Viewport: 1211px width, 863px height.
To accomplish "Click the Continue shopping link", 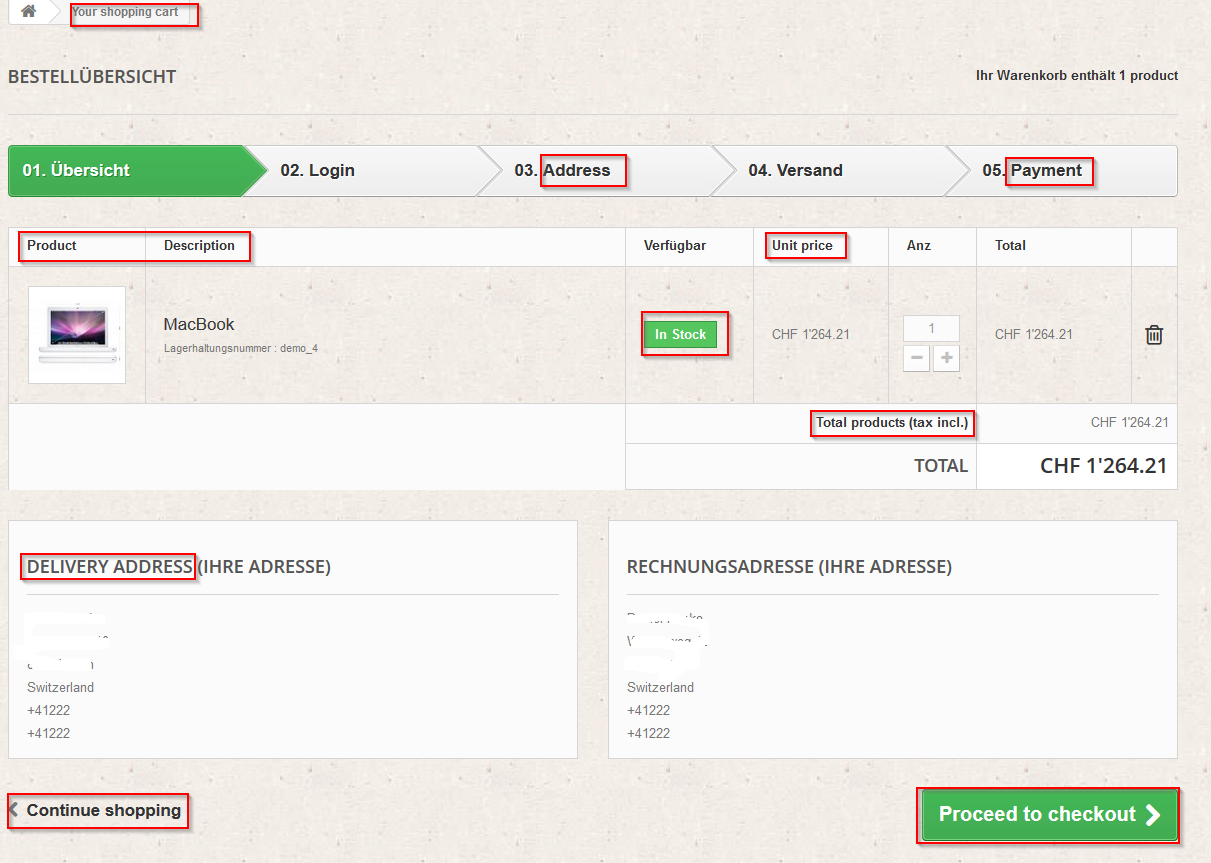I will [x=98, y=810].
